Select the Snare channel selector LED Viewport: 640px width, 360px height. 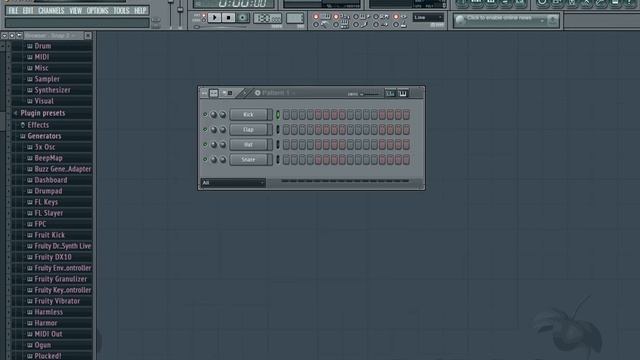pyautogui.click(x=278, y=160)
